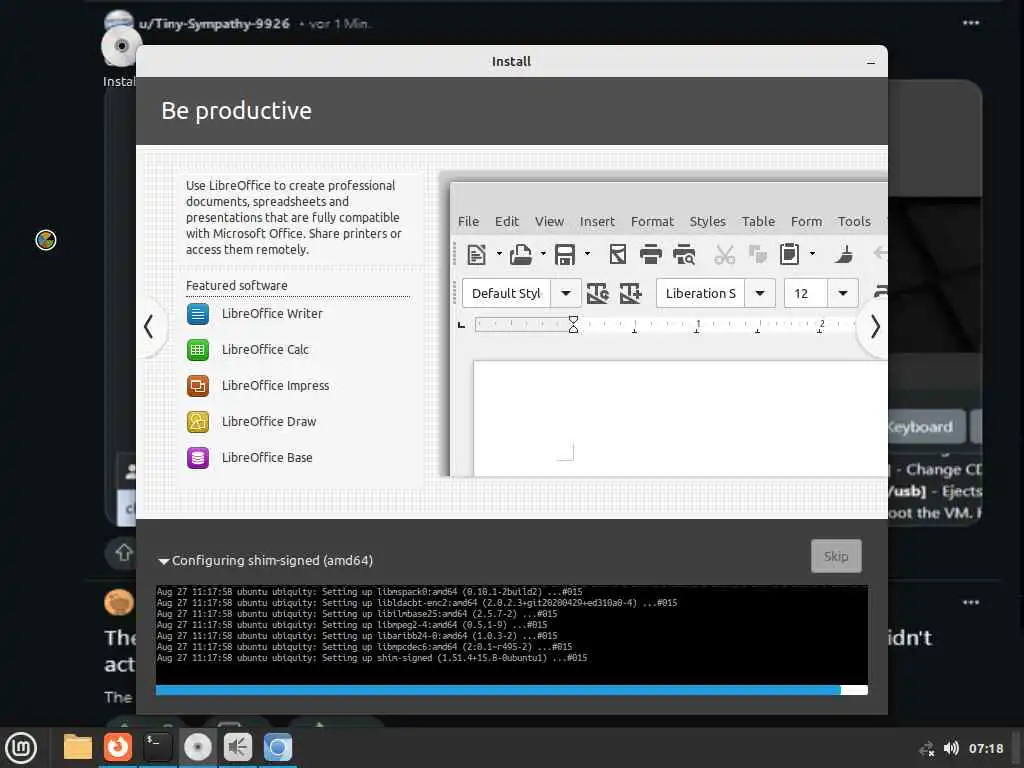1024x768 pixels.
Task: Click the Clone Formatting brush icon
Action: (844, 254)
